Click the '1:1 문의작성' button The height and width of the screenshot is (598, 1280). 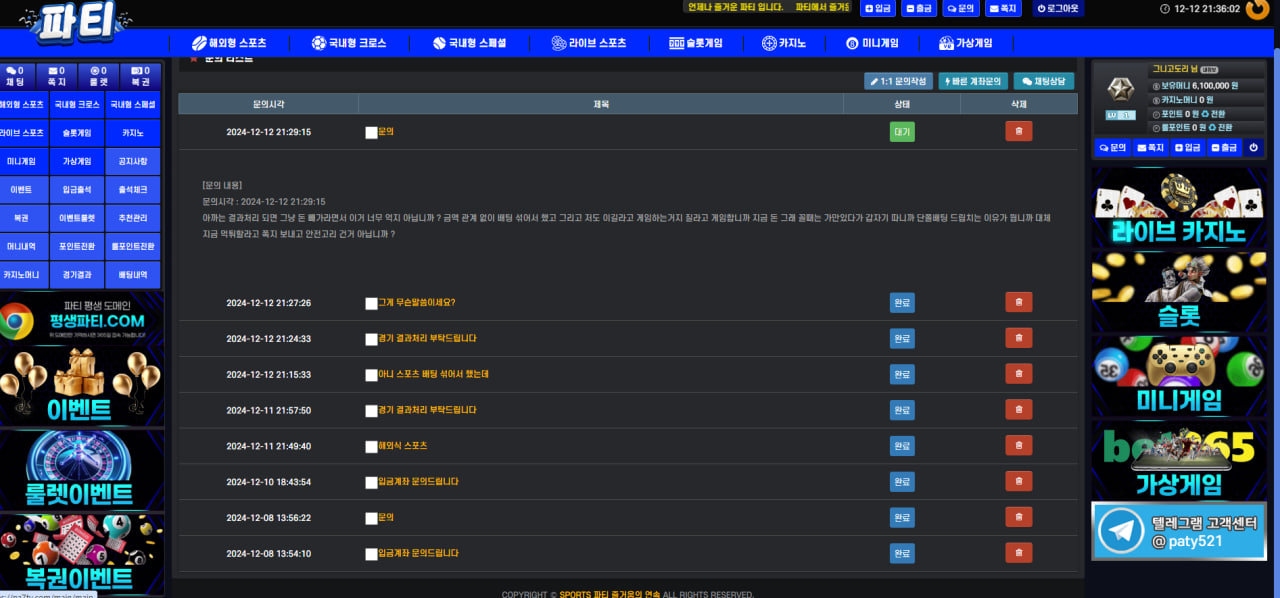[x=898, y=81]
